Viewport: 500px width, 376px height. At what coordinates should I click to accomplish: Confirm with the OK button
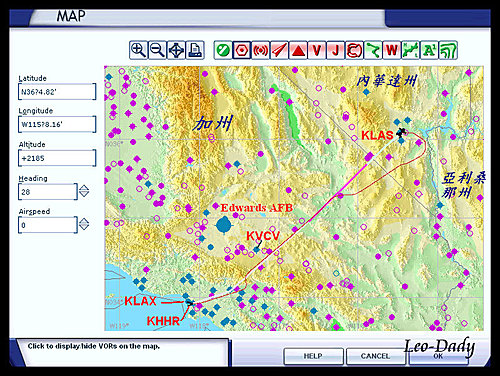438,356
